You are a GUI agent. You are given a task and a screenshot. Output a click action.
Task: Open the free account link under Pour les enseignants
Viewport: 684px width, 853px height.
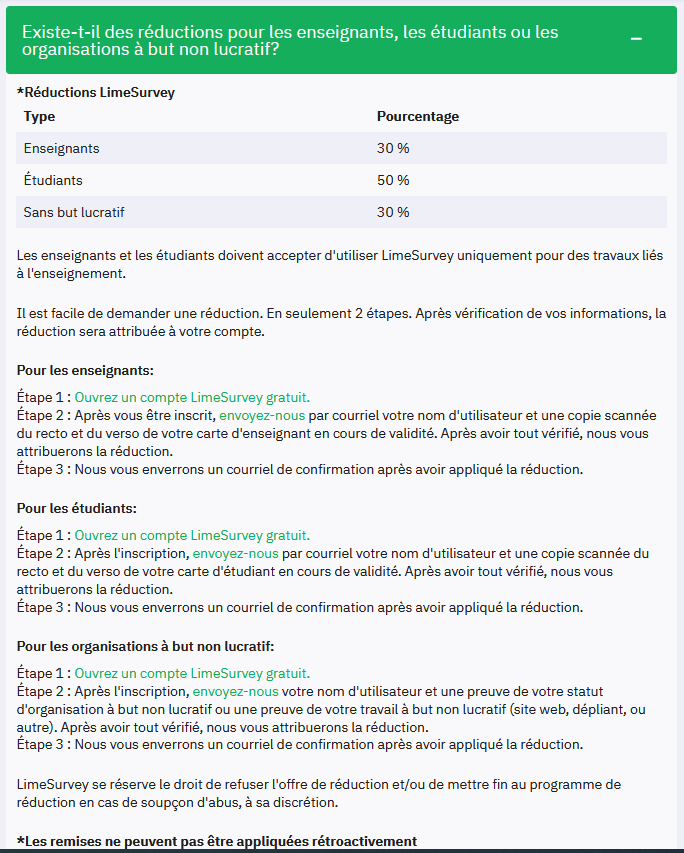(192, 397)
